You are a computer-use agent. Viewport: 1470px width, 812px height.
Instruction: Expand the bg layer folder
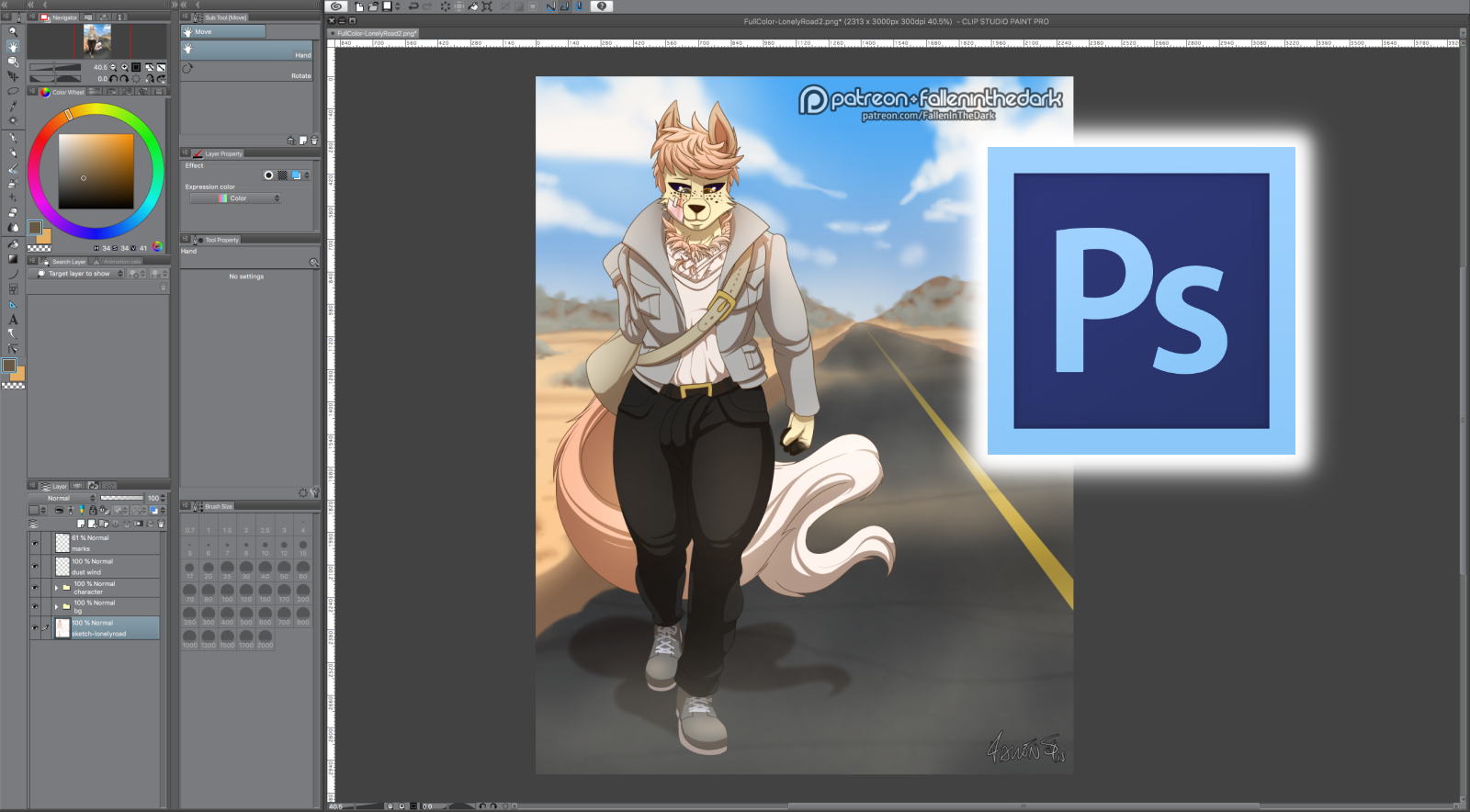(x=56, y=606)
